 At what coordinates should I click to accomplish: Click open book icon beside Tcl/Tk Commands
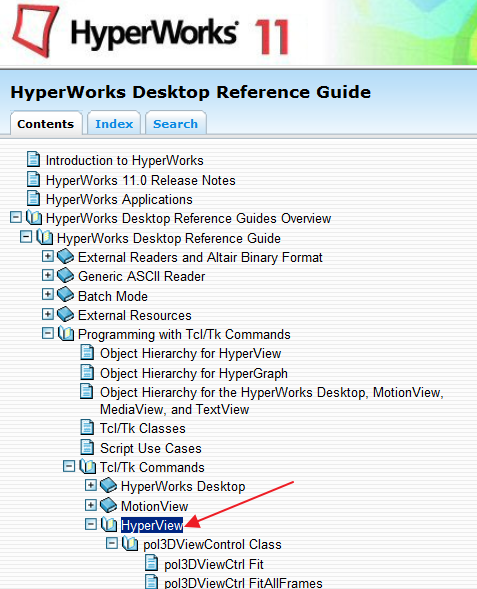click(88, 467)
